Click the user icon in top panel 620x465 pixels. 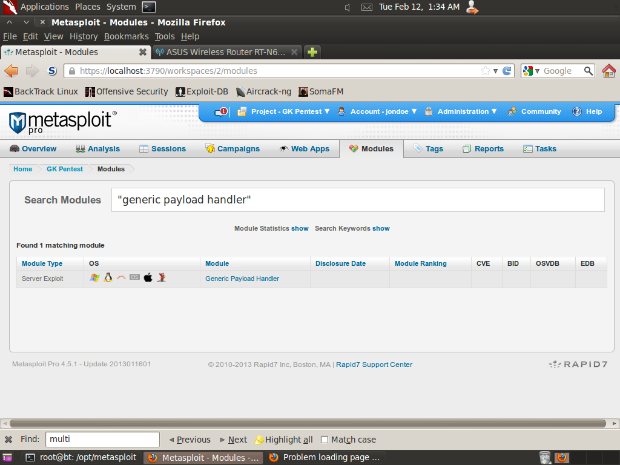[x=472, y=7]
